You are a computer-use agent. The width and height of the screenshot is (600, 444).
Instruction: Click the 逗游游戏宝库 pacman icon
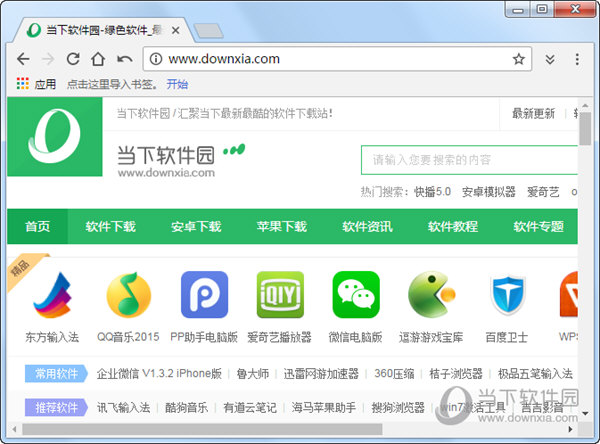tap(432, 295)
